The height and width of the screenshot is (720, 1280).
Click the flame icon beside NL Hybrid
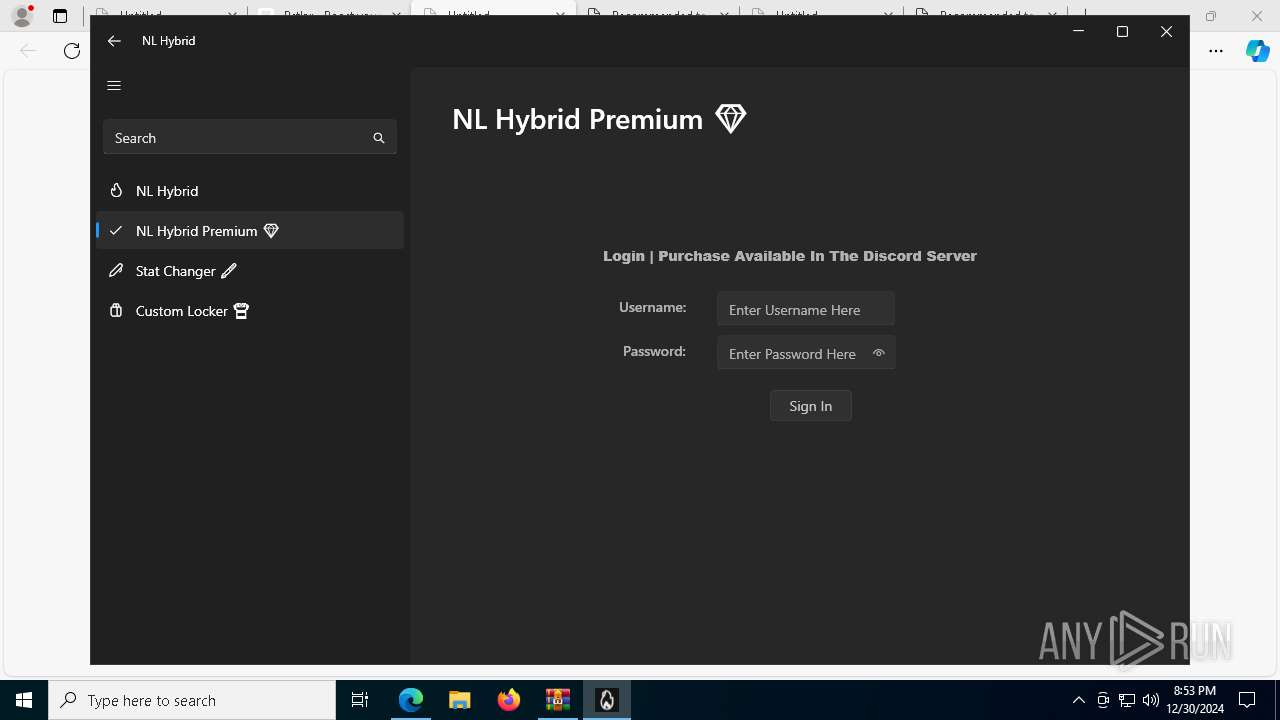116,190
